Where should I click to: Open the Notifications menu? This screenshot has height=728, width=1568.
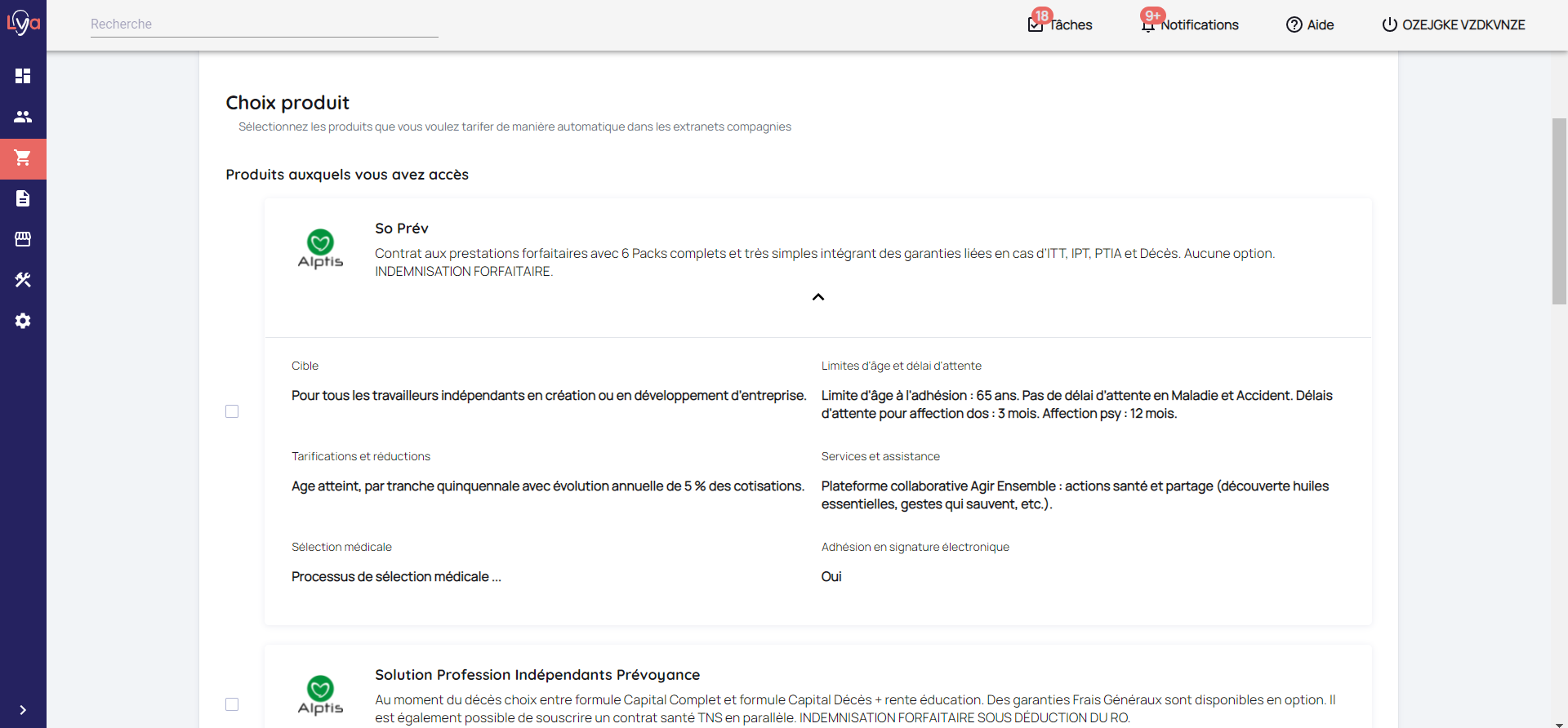pyautogui.click(x=1190, y=24)
